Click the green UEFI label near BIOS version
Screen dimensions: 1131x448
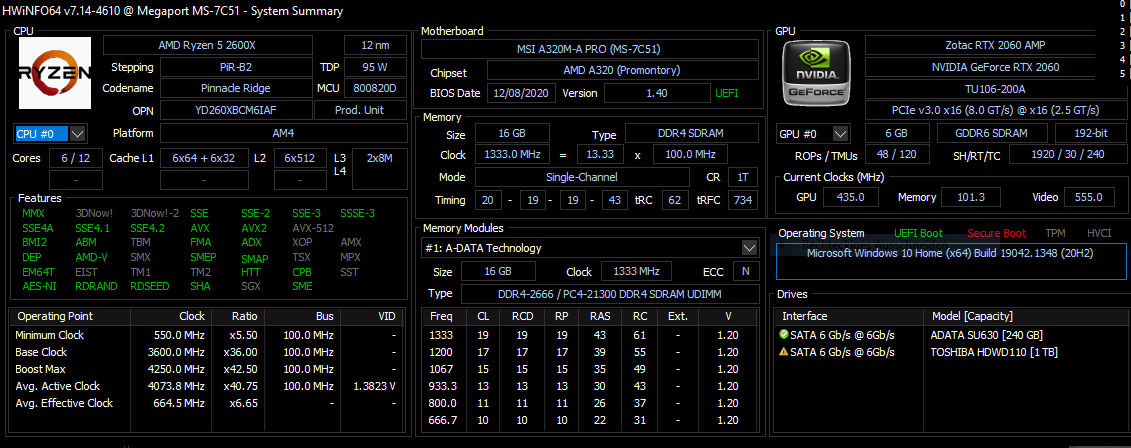(x=726, y=93)
